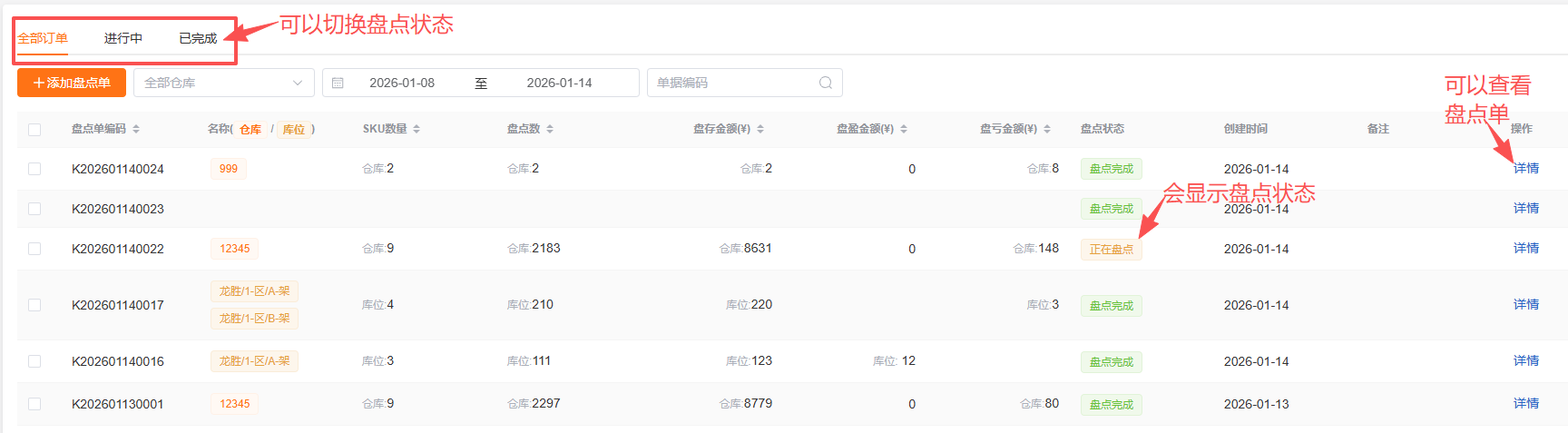Filter name column by 仓库 option

[250, 130]
